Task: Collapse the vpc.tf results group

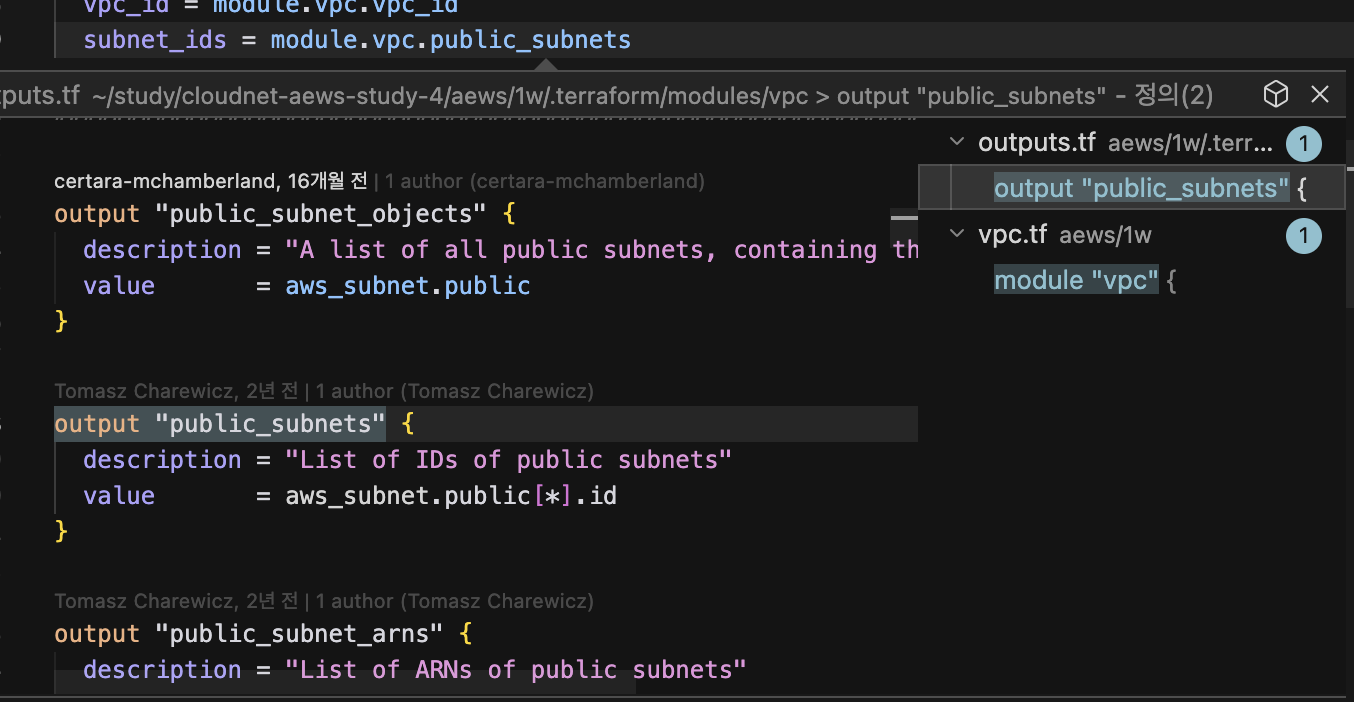Action: [x=956, y=236]
